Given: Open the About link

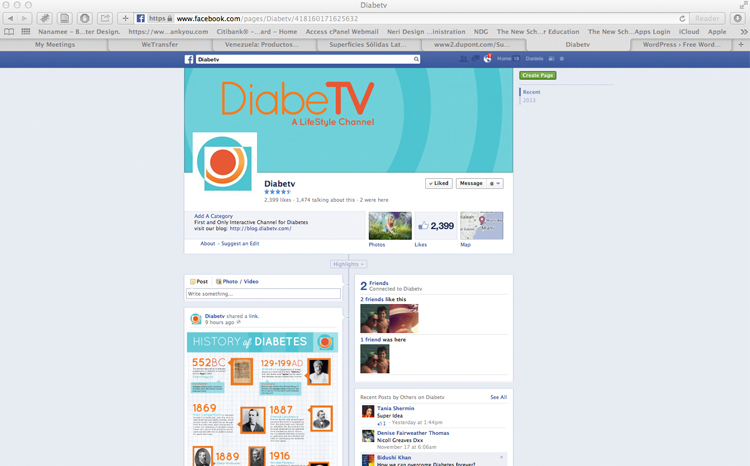Looking at the screenshot, I should point(208,244).
